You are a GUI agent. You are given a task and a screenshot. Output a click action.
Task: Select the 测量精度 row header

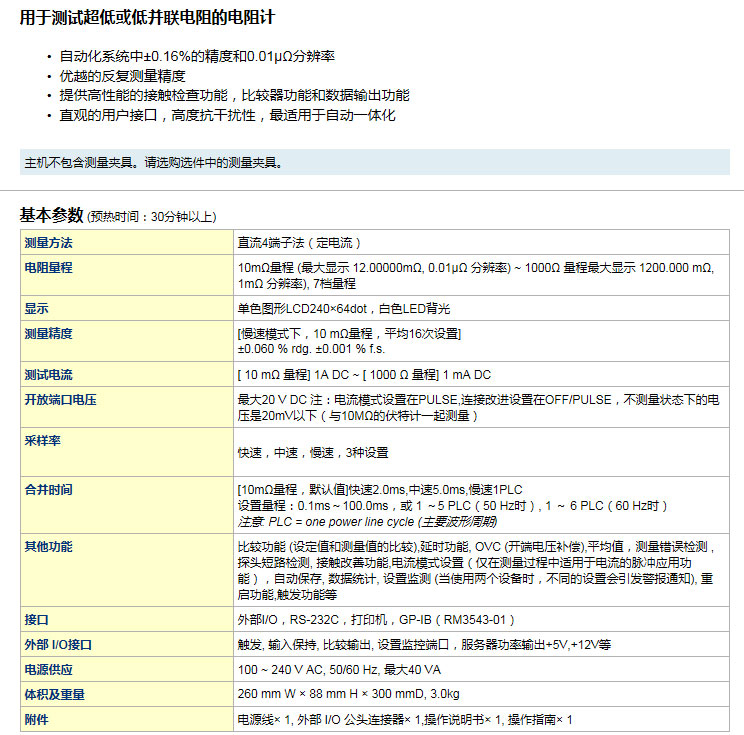point(49,333)
